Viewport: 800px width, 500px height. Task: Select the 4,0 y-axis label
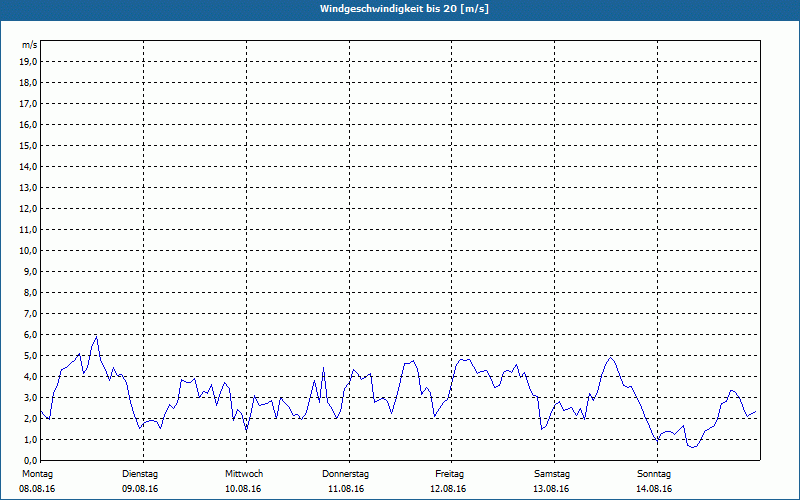coord(30,377)
